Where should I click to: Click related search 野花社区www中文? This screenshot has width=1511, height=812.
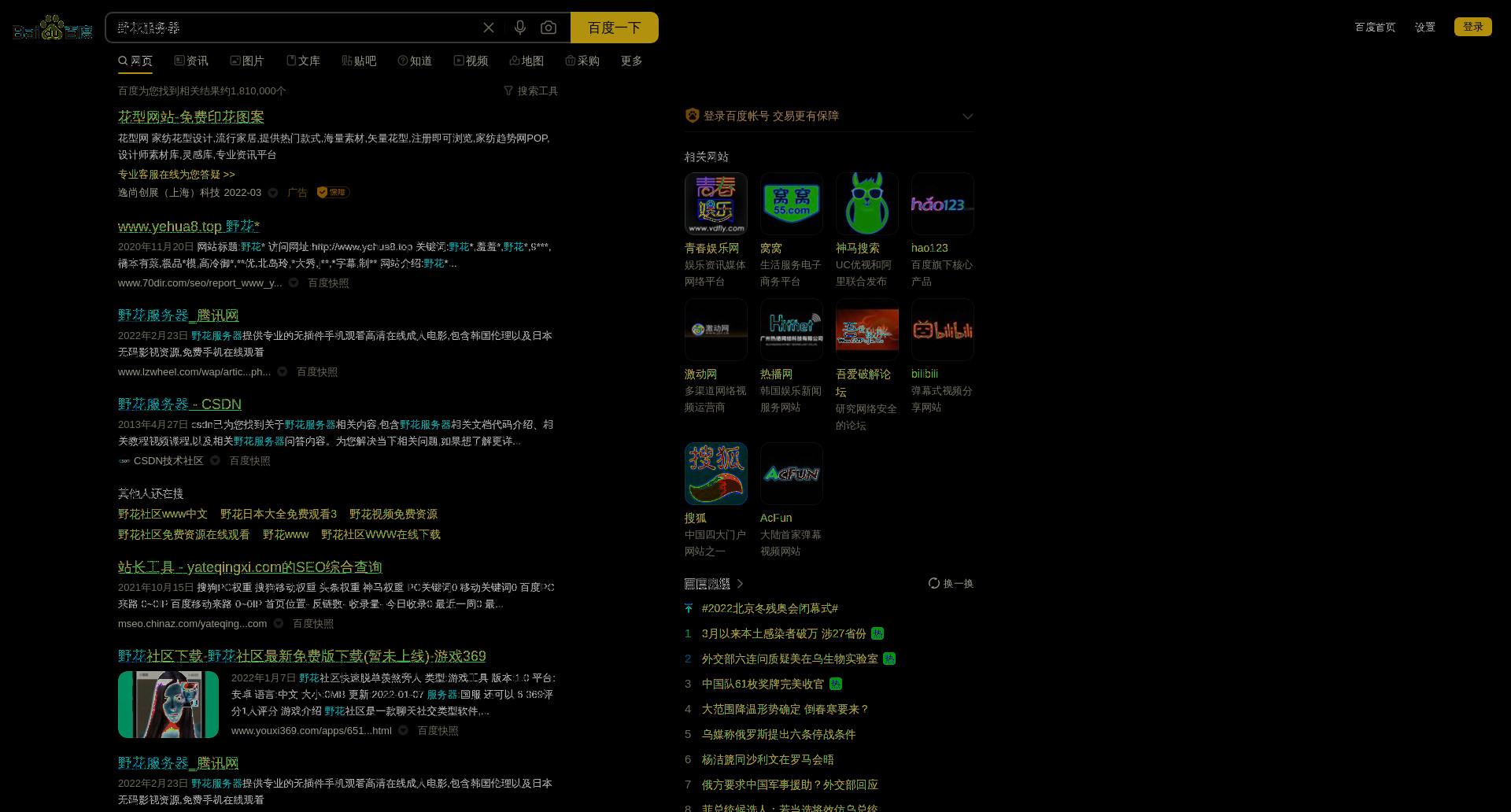pyautogui.click(x=163, y=515)
